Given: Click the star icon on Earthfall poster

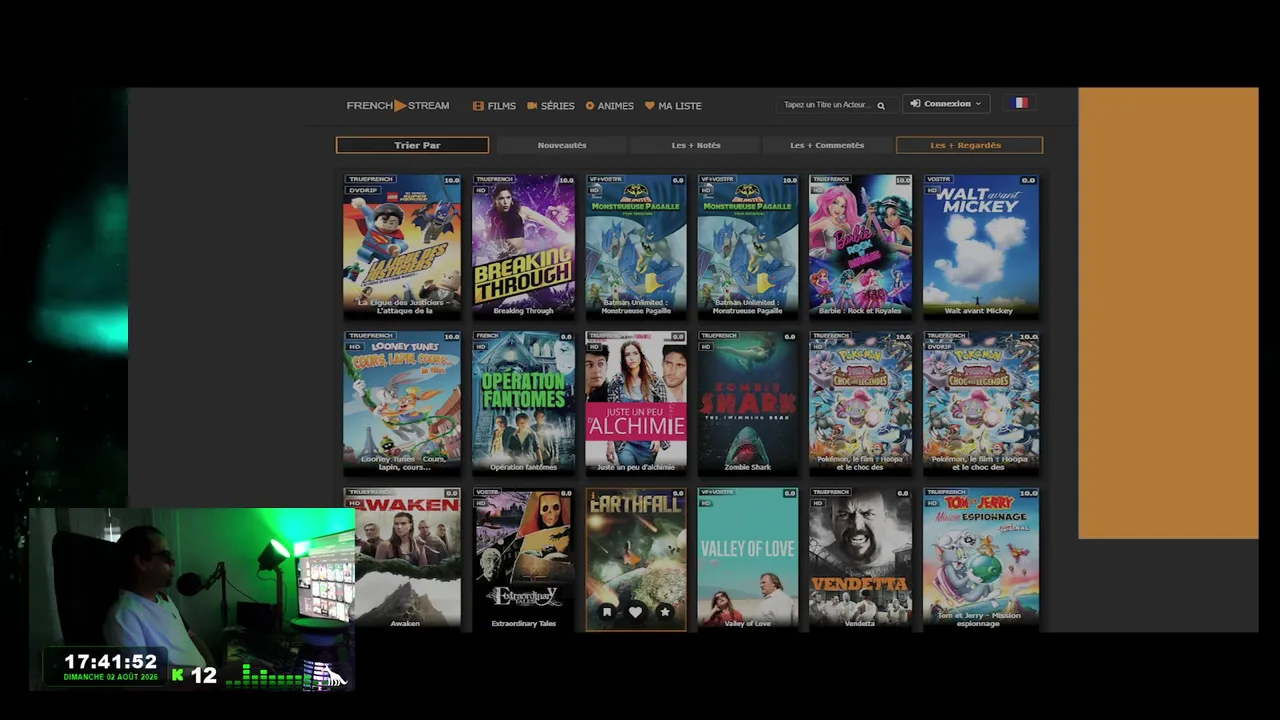Looking at the screenshot, I should [664, 612].
